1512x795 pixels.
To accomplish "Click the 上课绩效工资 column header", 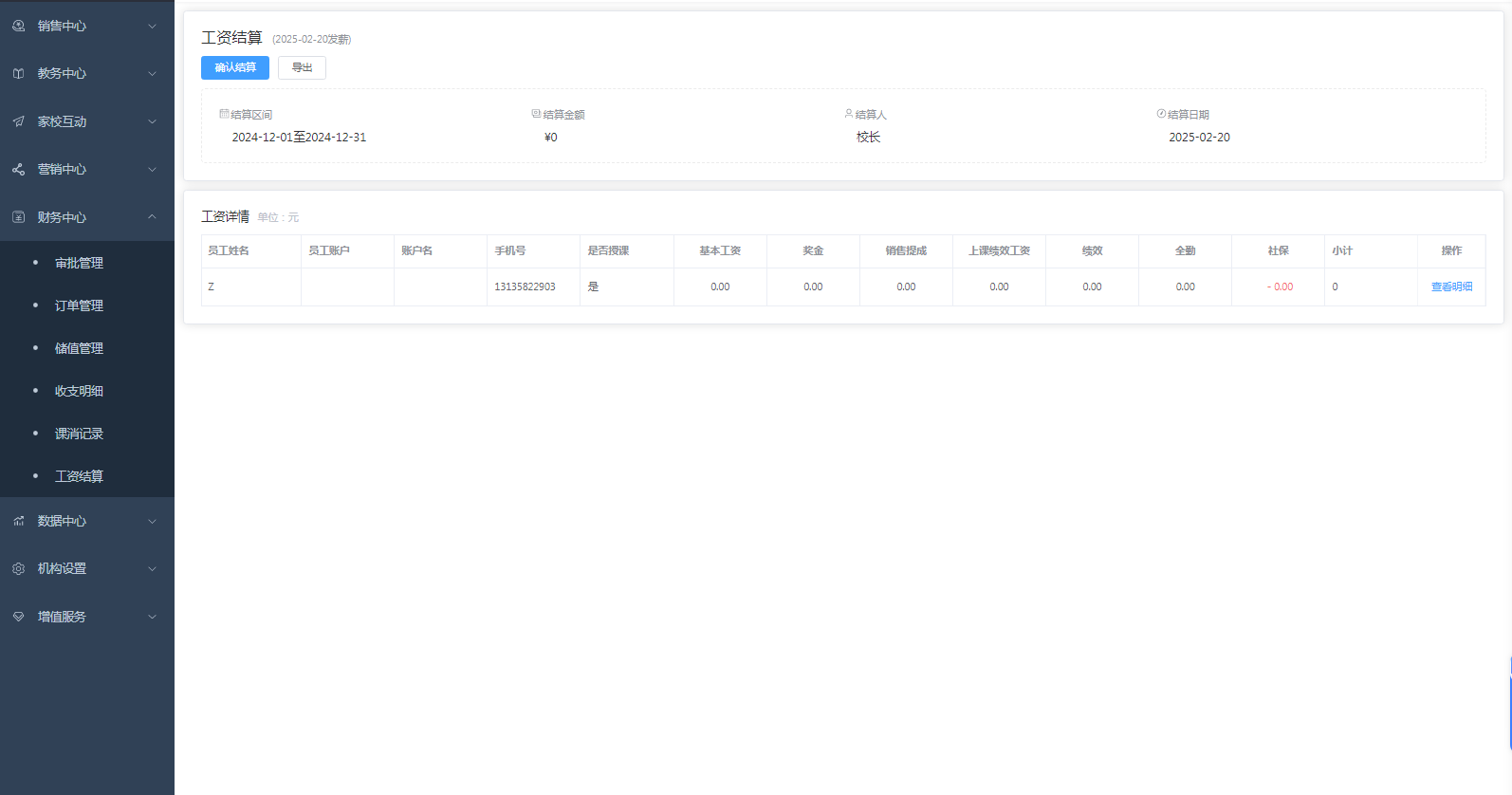I will (x=999, y=250).
